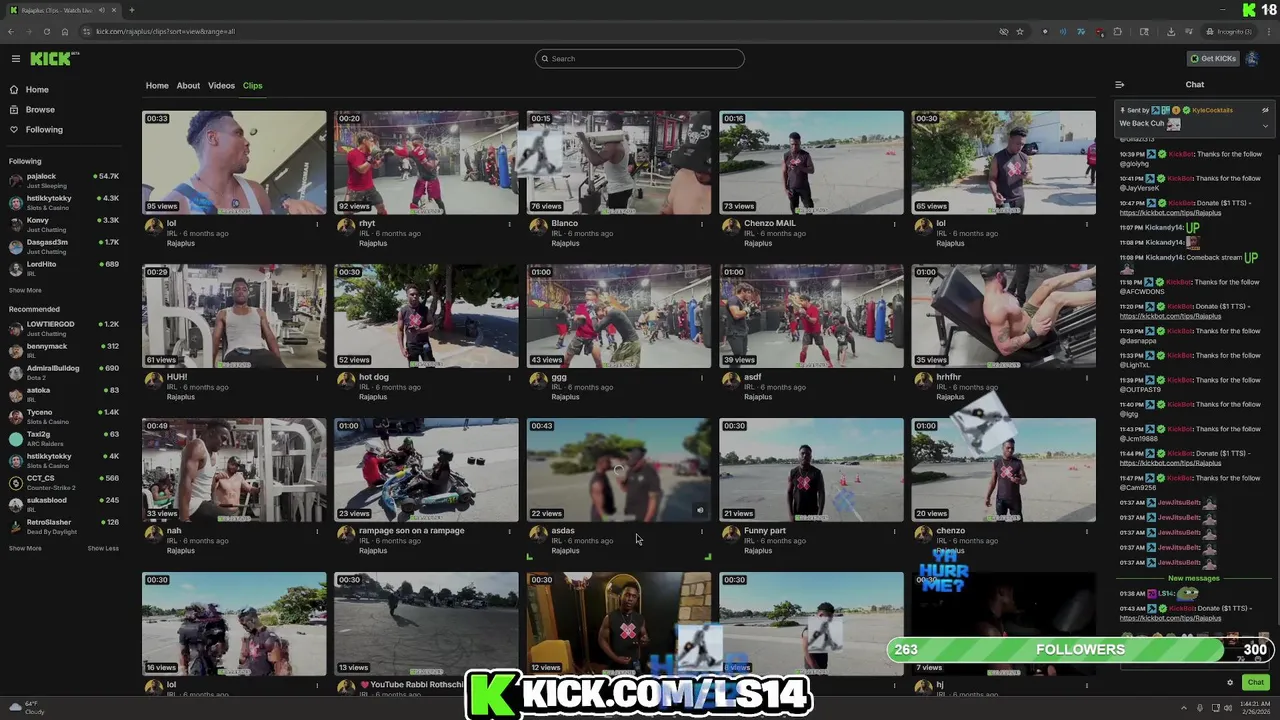Open followed channel LordHito
This screenshot has width=1280, height=720.
(64, 268)
